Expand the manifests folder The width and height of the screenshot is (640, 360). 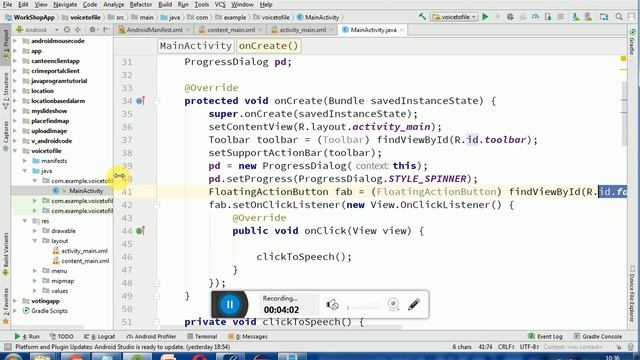pos(25,161)
